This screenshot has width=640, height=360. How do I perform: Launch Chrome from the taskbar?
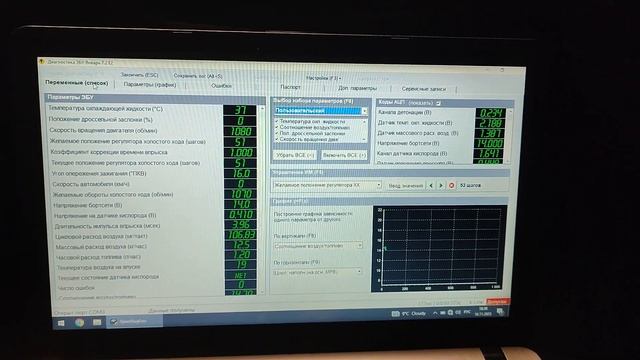click(x=79, y=322)
